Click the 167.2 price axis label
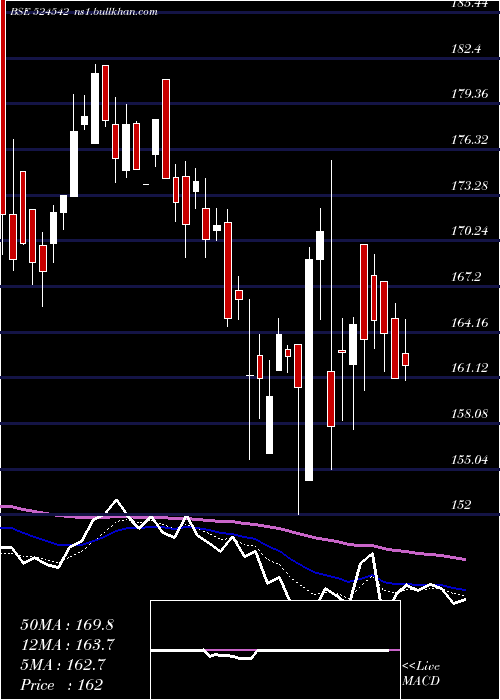The height and width of the screenshot is (700, 500). (x=467, y=277)
